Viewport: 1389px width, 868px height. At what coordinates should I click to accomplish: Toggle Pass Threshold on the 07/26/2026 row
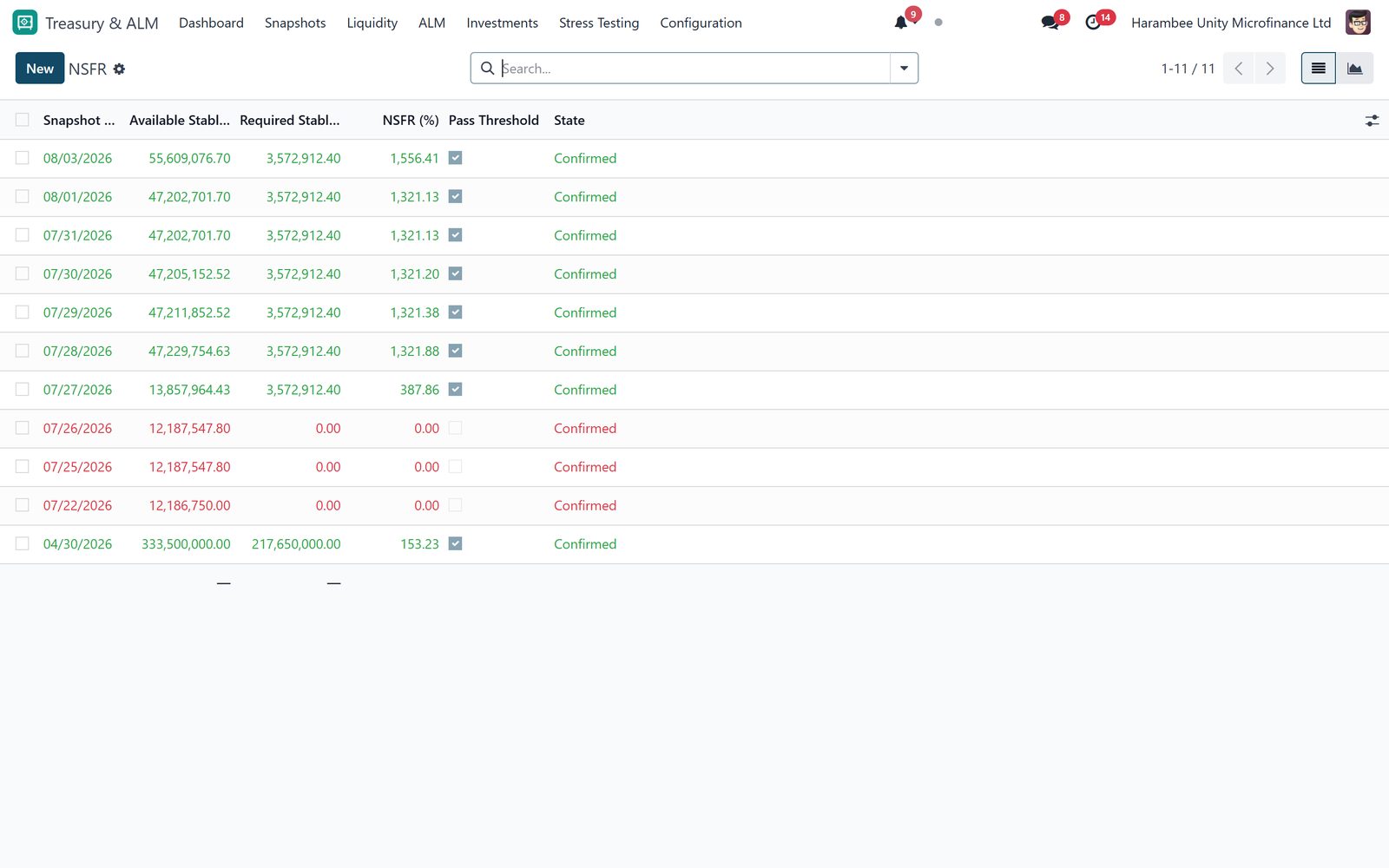pos(455,428)
